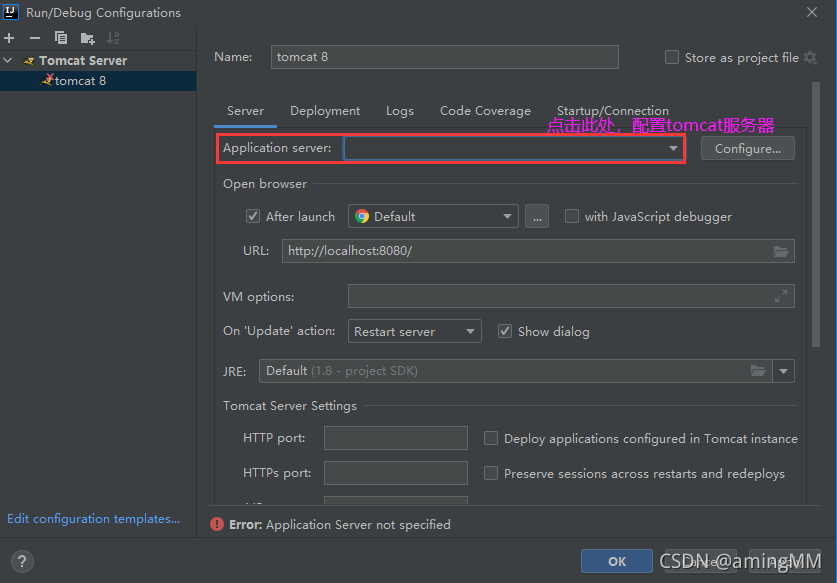Remove the selected configuration with minus icon

[35, 38]
